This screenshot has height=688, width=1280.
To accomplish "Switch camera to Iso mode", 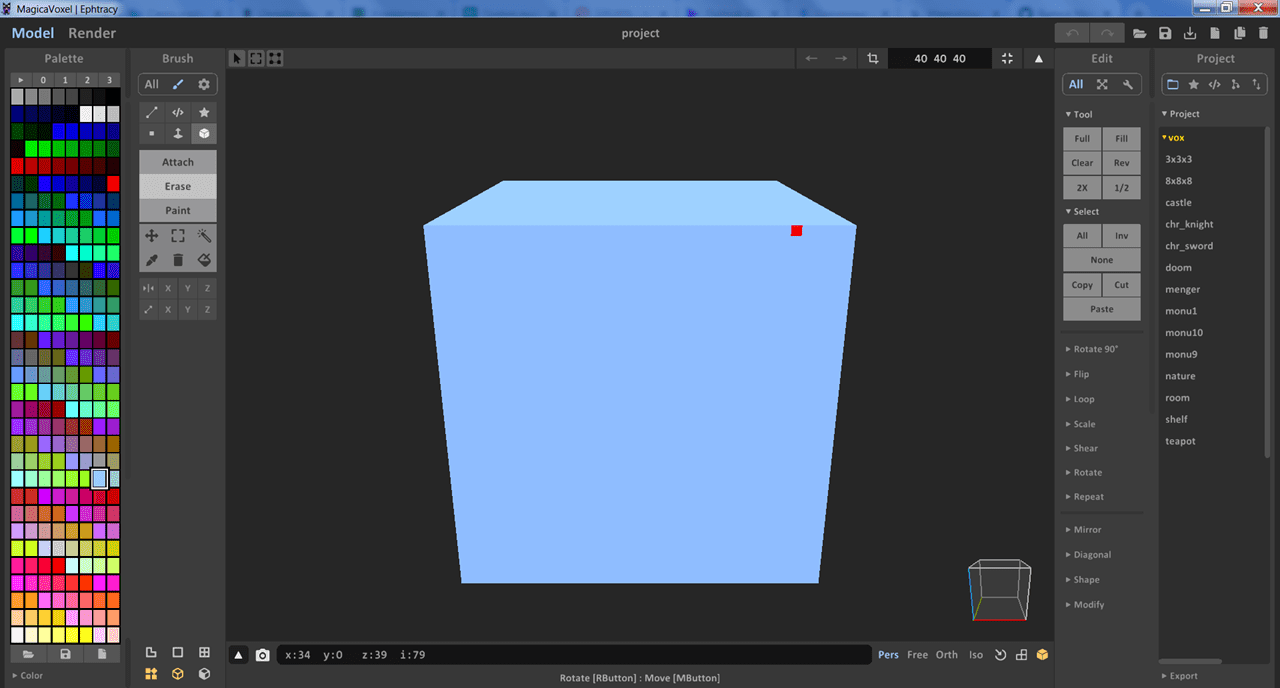I will (976, 655).
